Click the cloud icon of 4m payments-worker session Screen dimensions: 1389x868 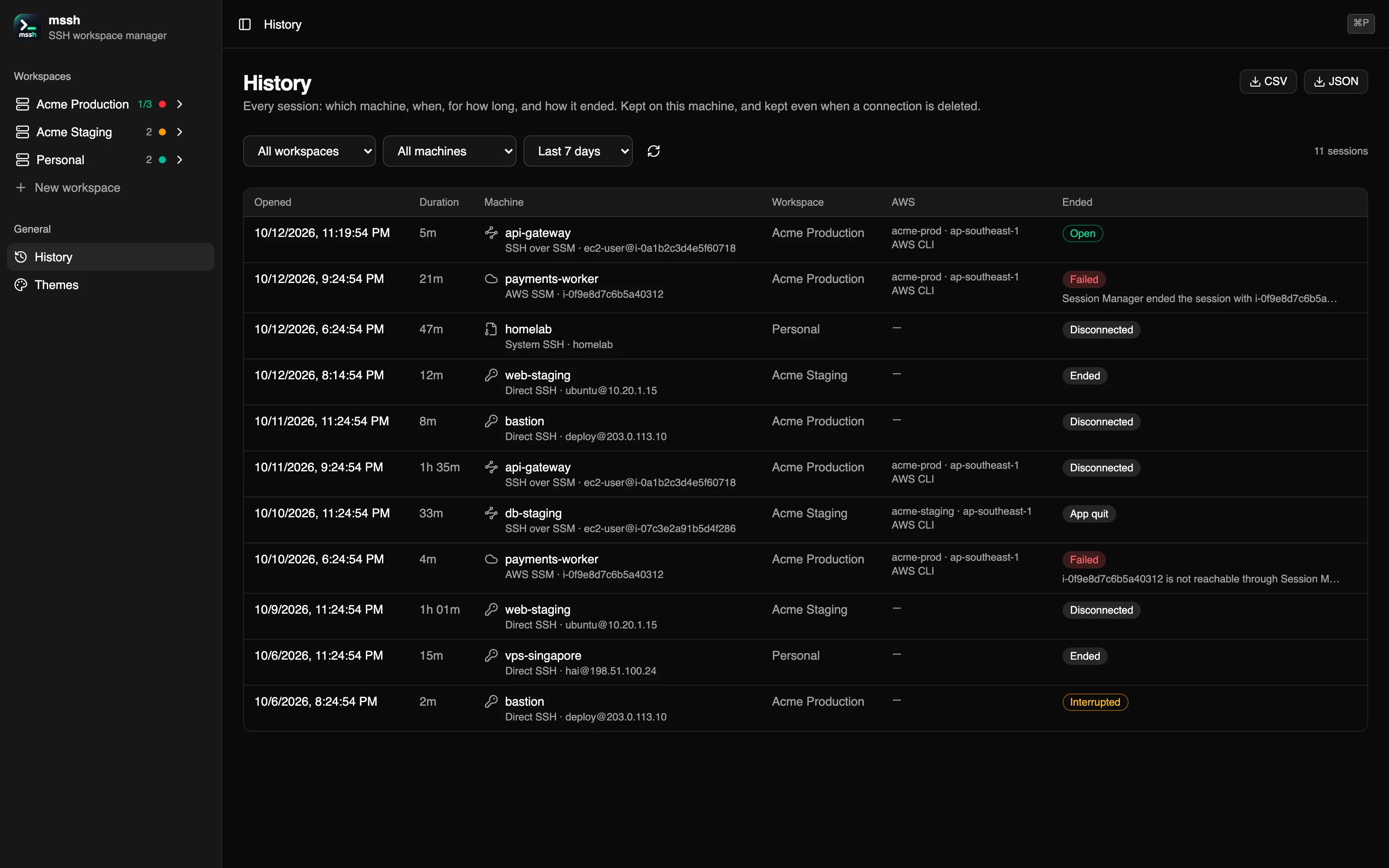tap(491, 559)
